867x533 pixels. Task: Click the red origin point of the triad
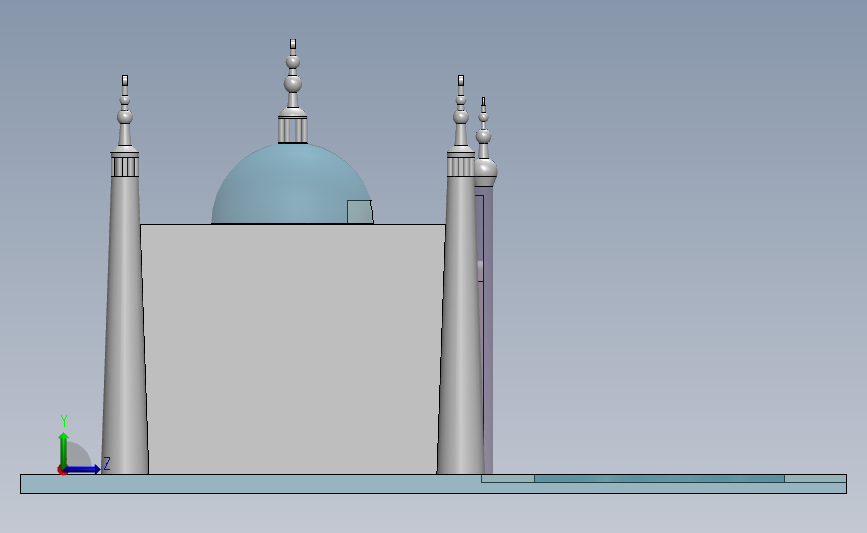(x=62, y=471)
